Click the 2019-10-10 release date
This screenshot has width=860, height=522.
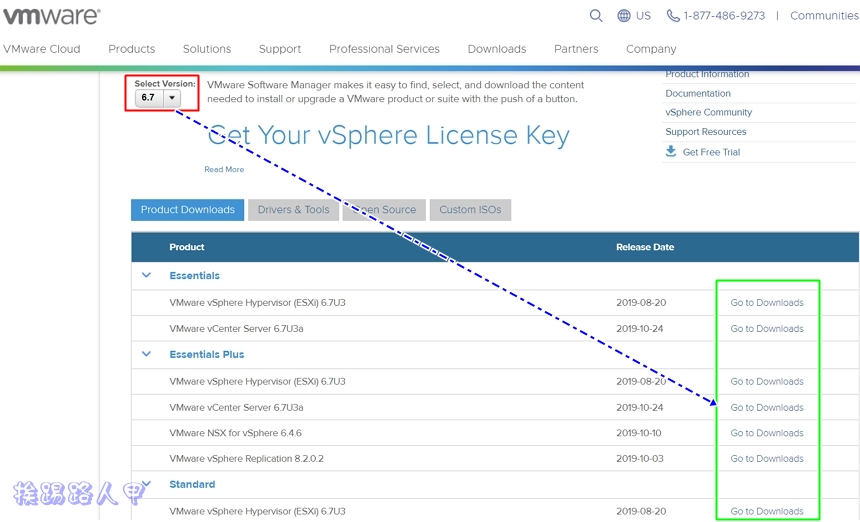click(638, 433)
